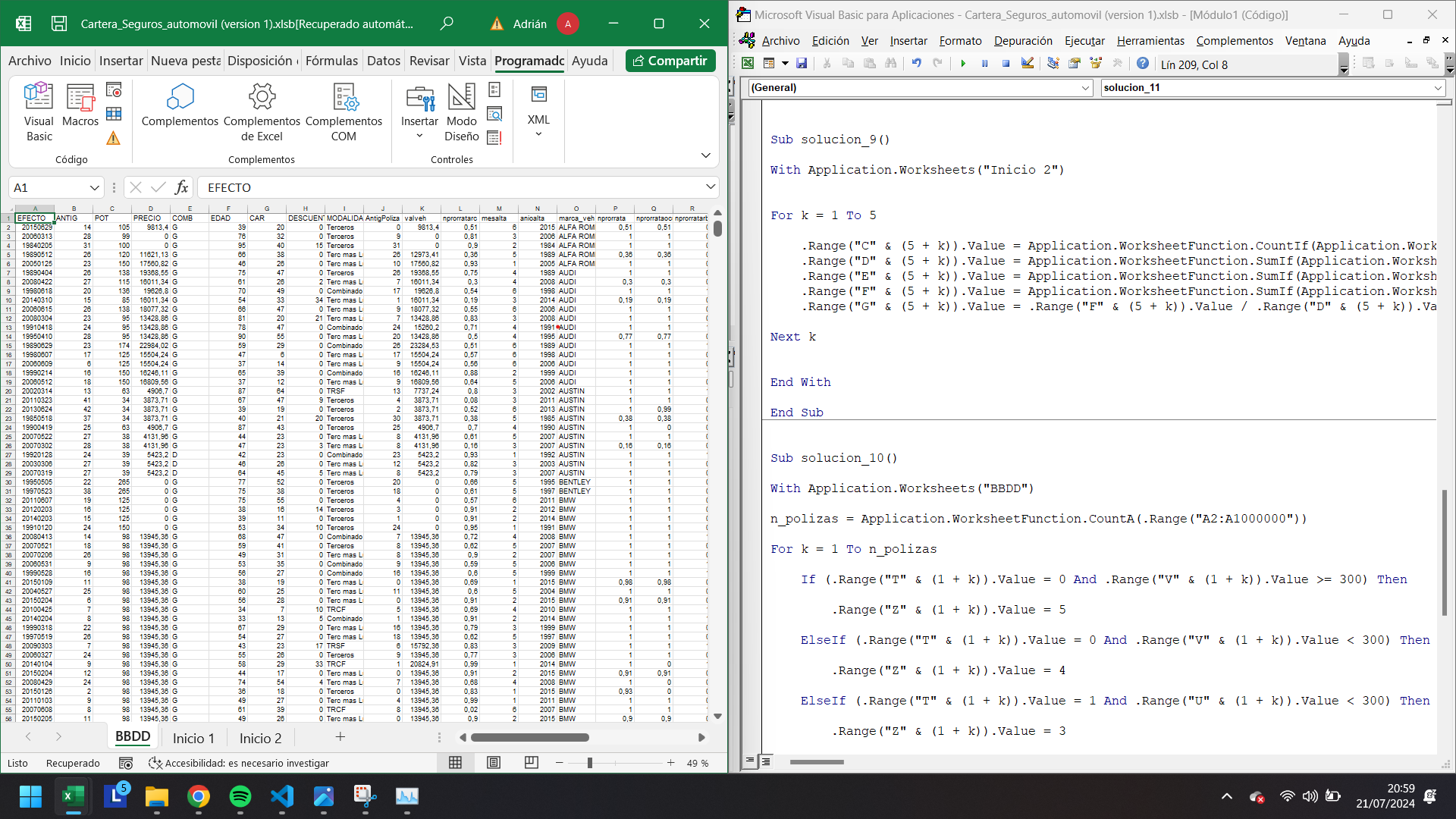Add a new sheet with plus button

tap(340, 737)
